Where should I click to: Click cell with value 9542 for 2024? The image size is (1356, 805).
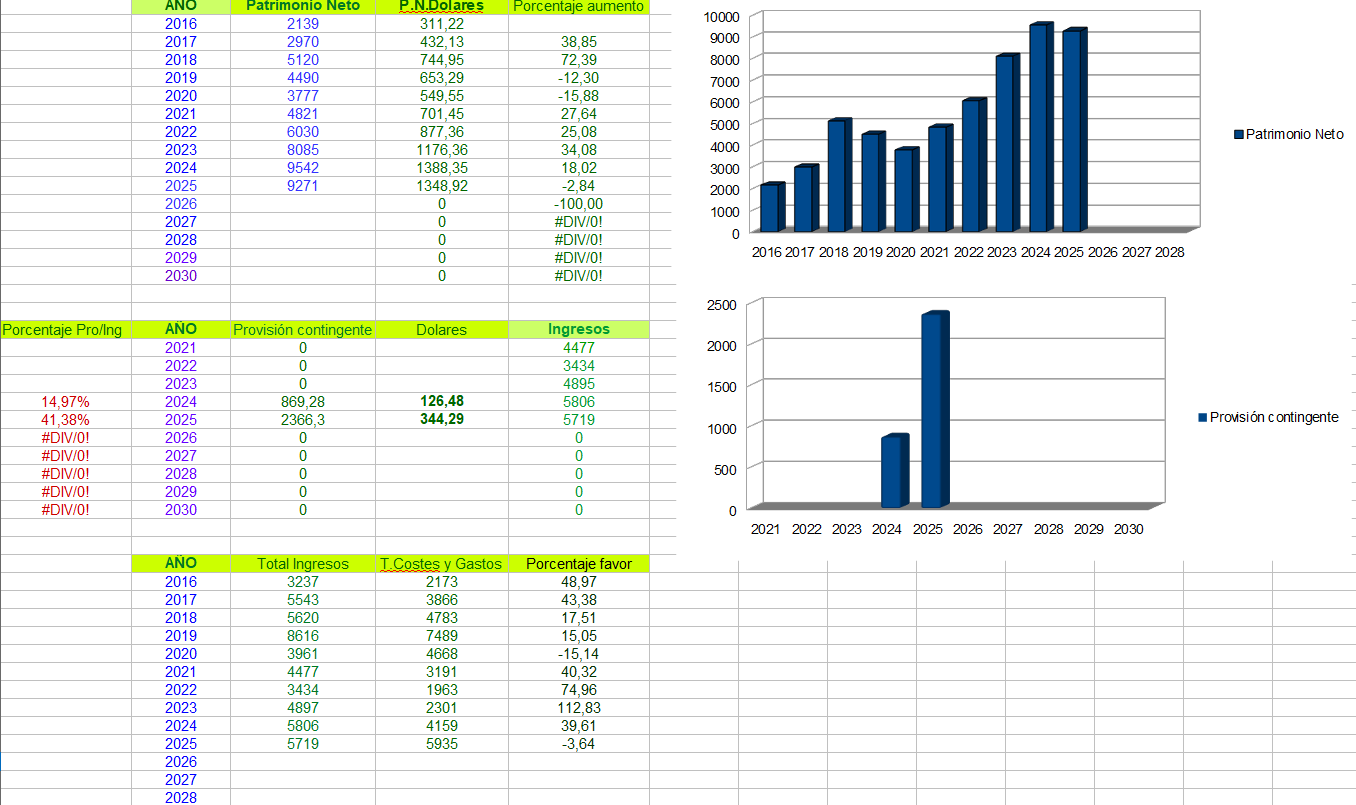point(303,168)
